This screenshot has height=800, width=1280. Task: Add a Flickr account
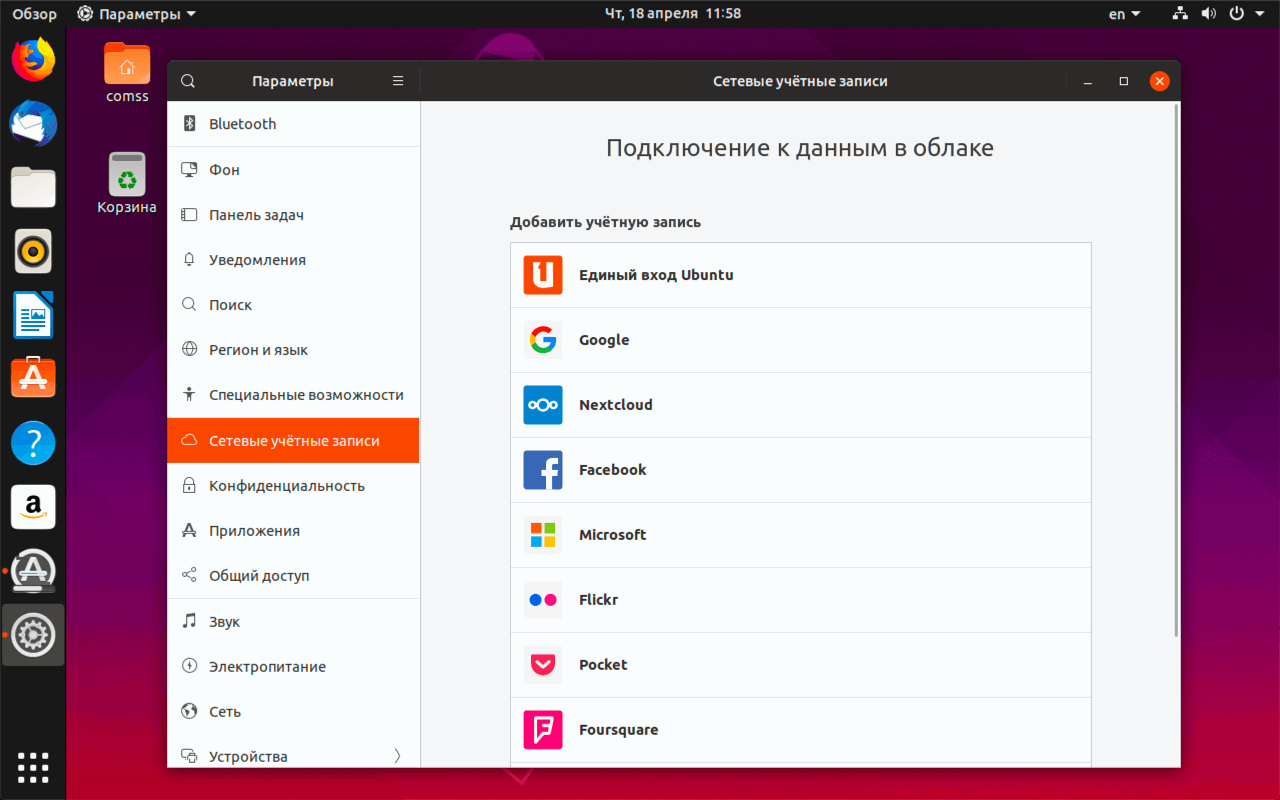(x=801, y=600)
